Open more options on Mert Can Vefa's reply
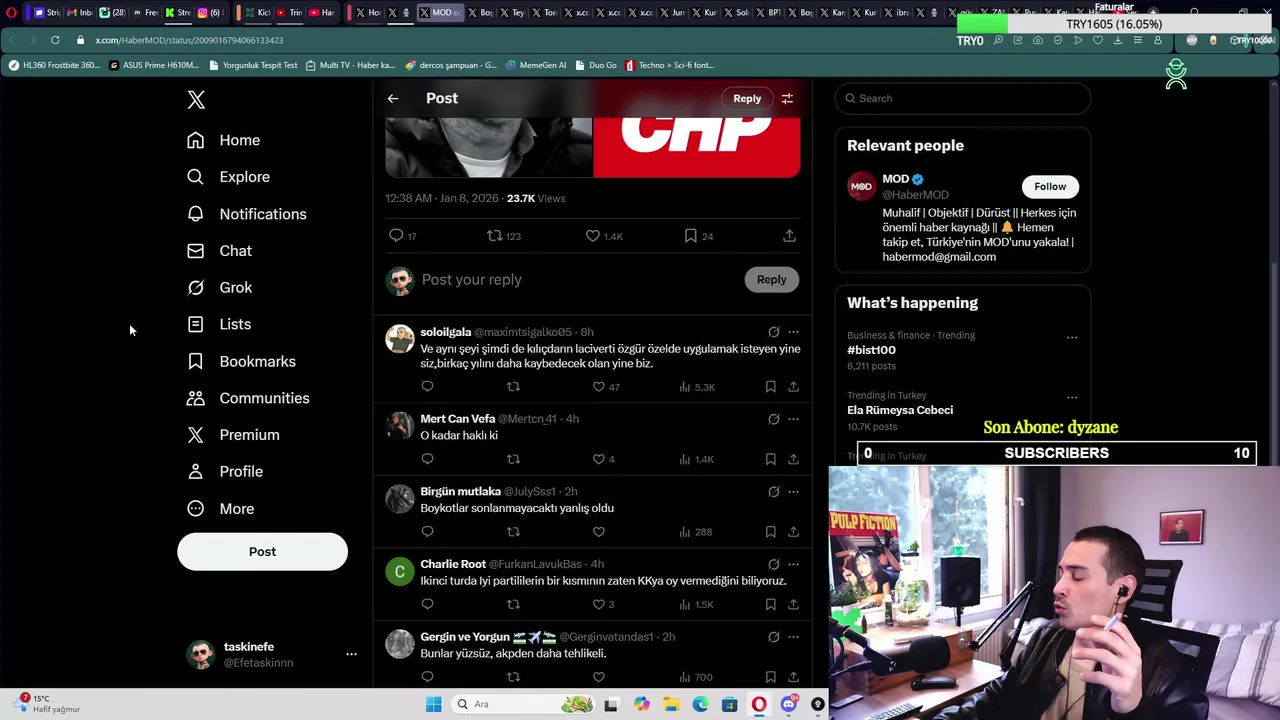This screenshot has width=1280, height=720. pyautogui.click(x=793, y=419)
